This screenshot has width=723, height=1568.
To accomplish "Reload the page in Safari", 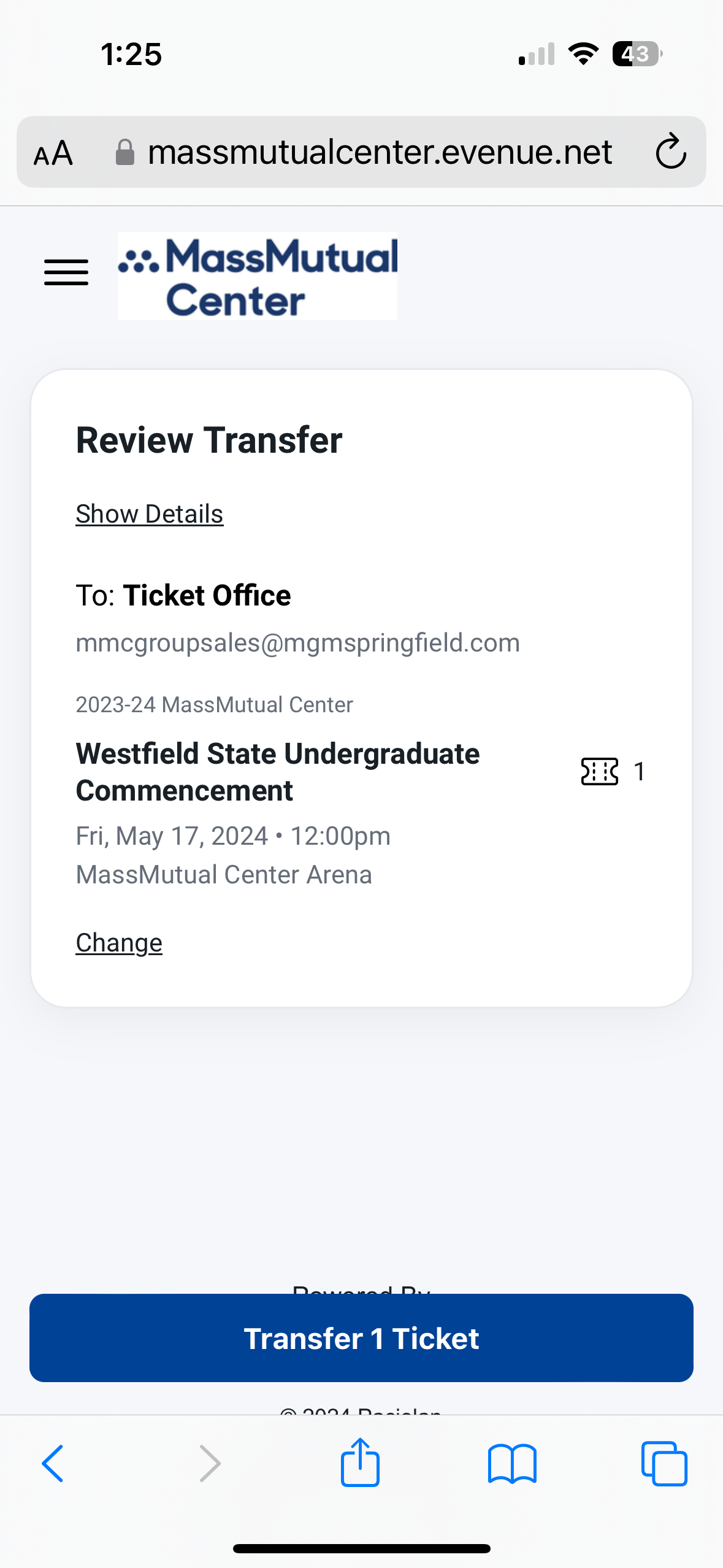I will (x=670, y=152).
